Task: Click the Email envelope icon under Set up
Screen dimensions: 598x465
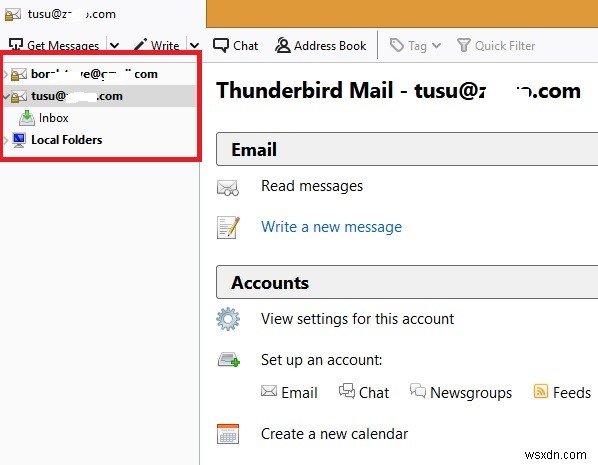Action: click(x=269, y=391)
